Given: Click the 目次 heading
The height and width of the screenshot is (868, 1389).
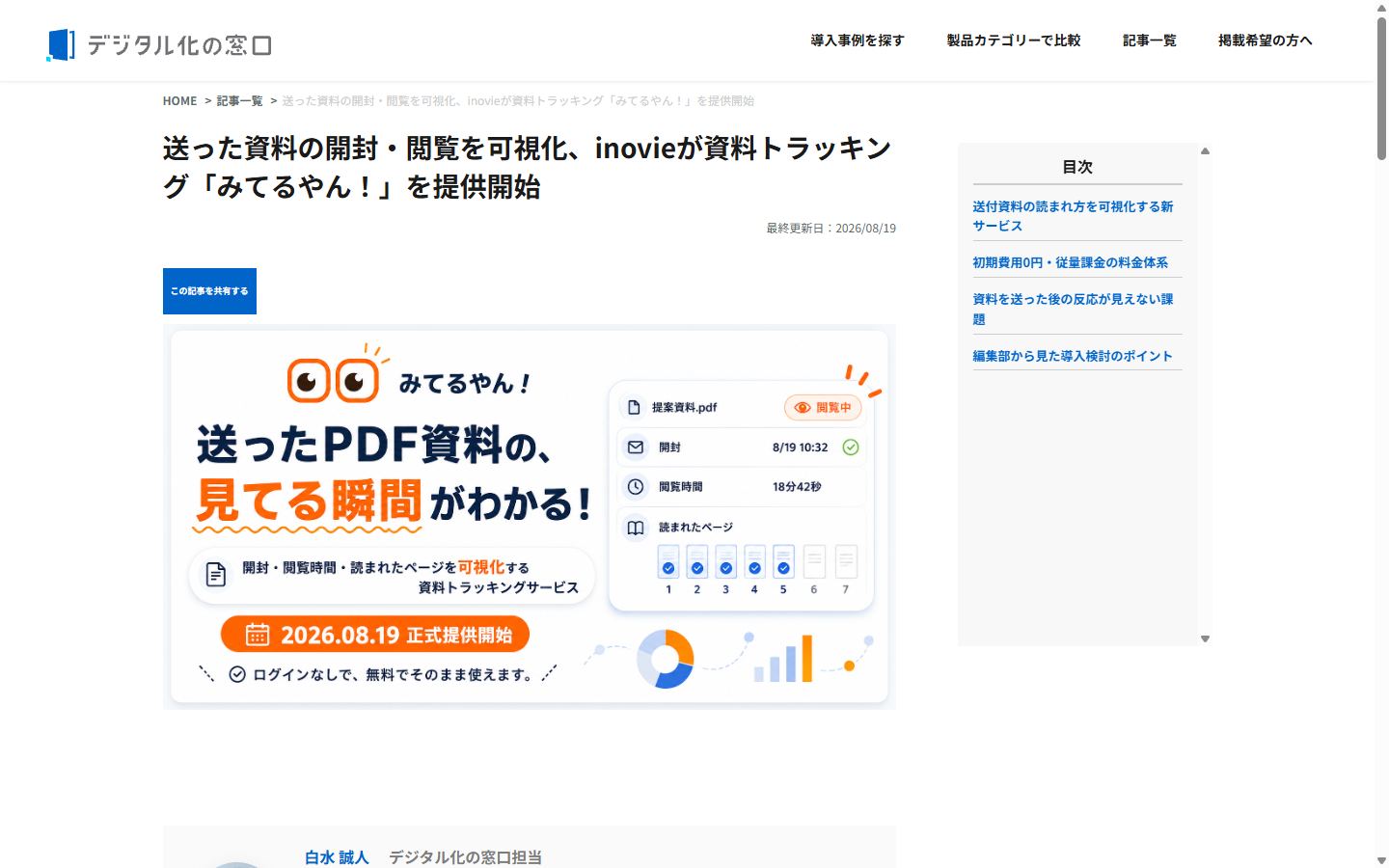Looking at the screenshot, I should pyautogui.click(x=1077, y=167).
